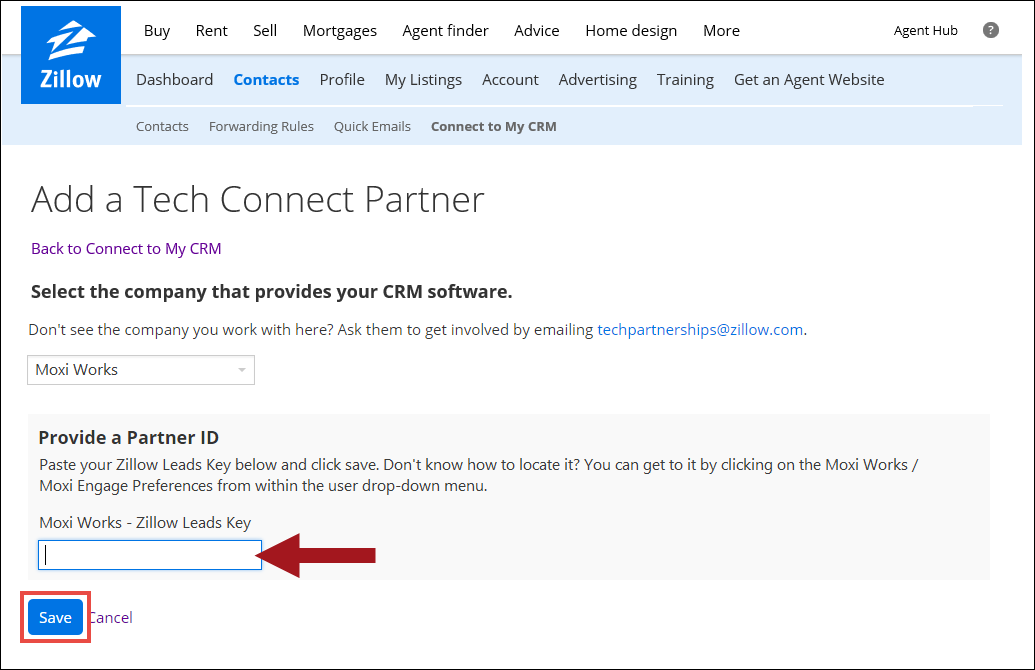The image size is (1035, 670).
Task: Click the techpartnerships@zillow.com email link
Action: tap(700, 329)
